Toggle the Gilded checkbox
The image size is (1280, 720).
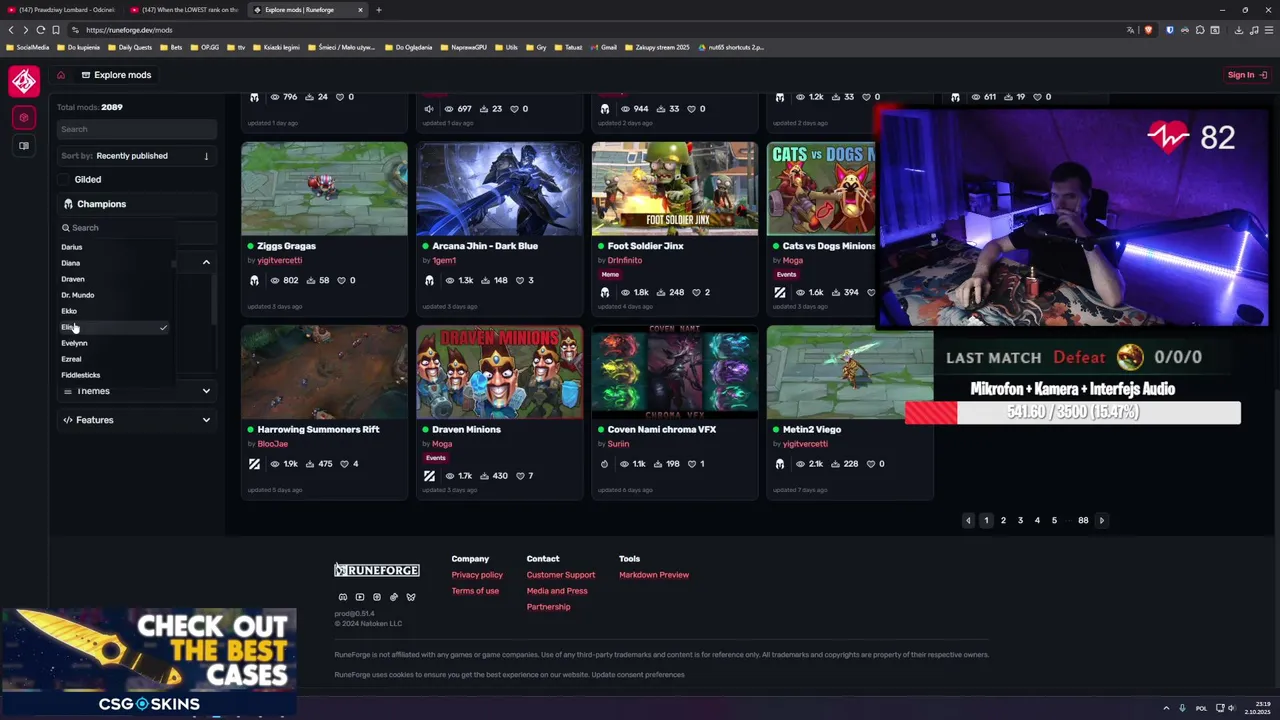coord(65,180)
